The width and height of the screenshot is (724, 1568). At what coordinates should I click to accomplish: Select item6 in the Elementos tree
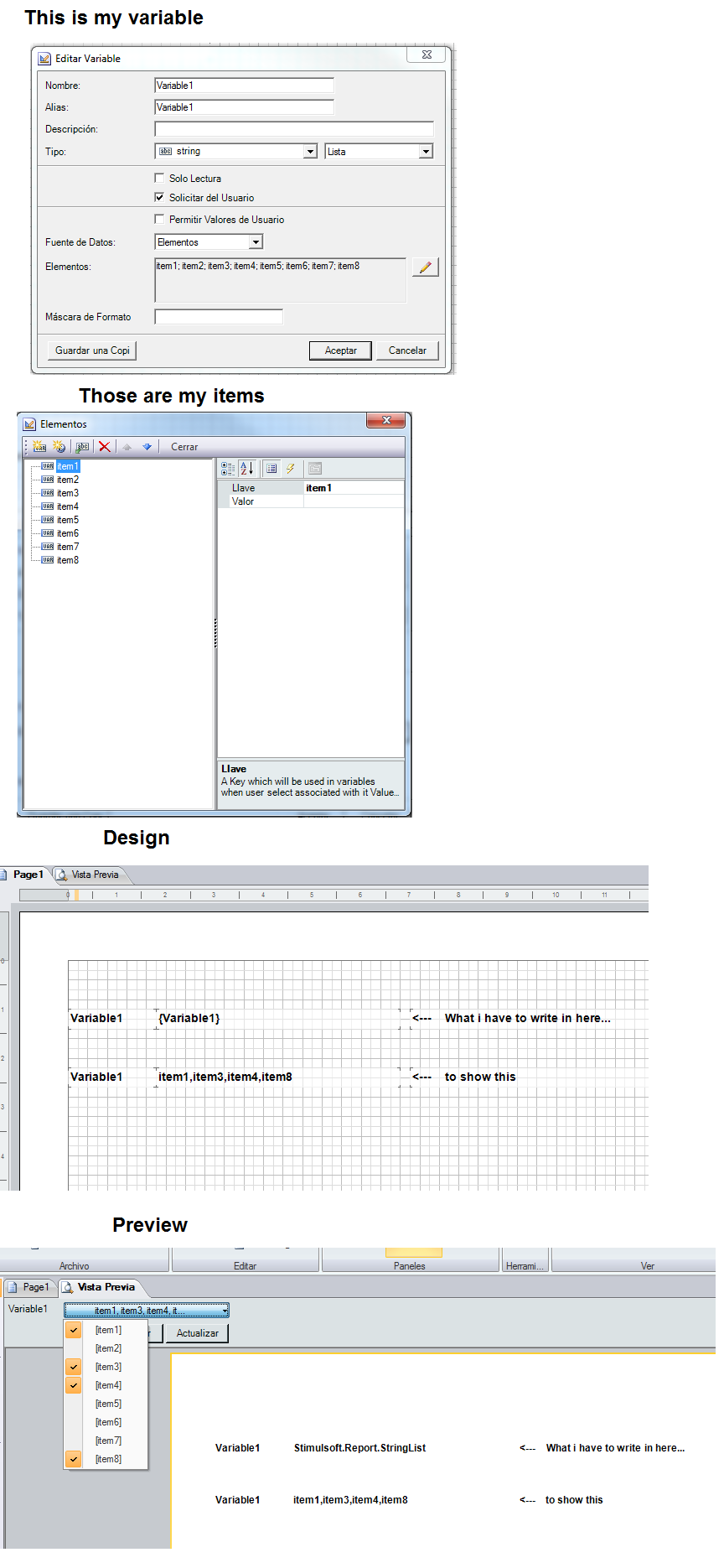[68, 533]
